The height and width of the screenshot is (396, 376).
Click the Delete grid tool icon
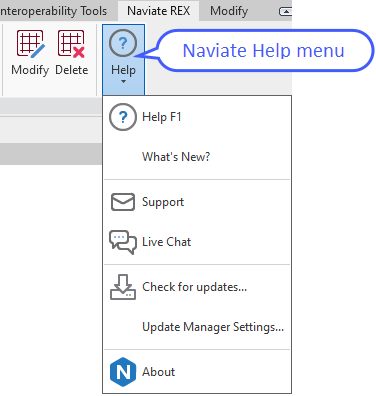[x=71, y=44]
